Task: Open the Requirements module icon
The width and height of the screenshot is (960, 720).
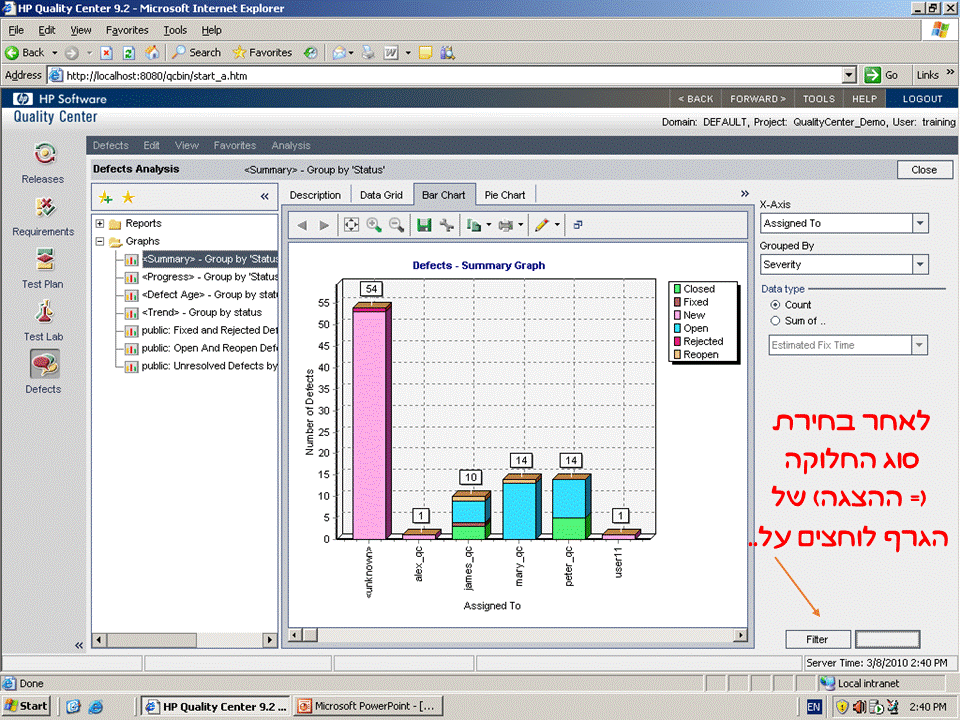Action: click(x=45, y=208)
